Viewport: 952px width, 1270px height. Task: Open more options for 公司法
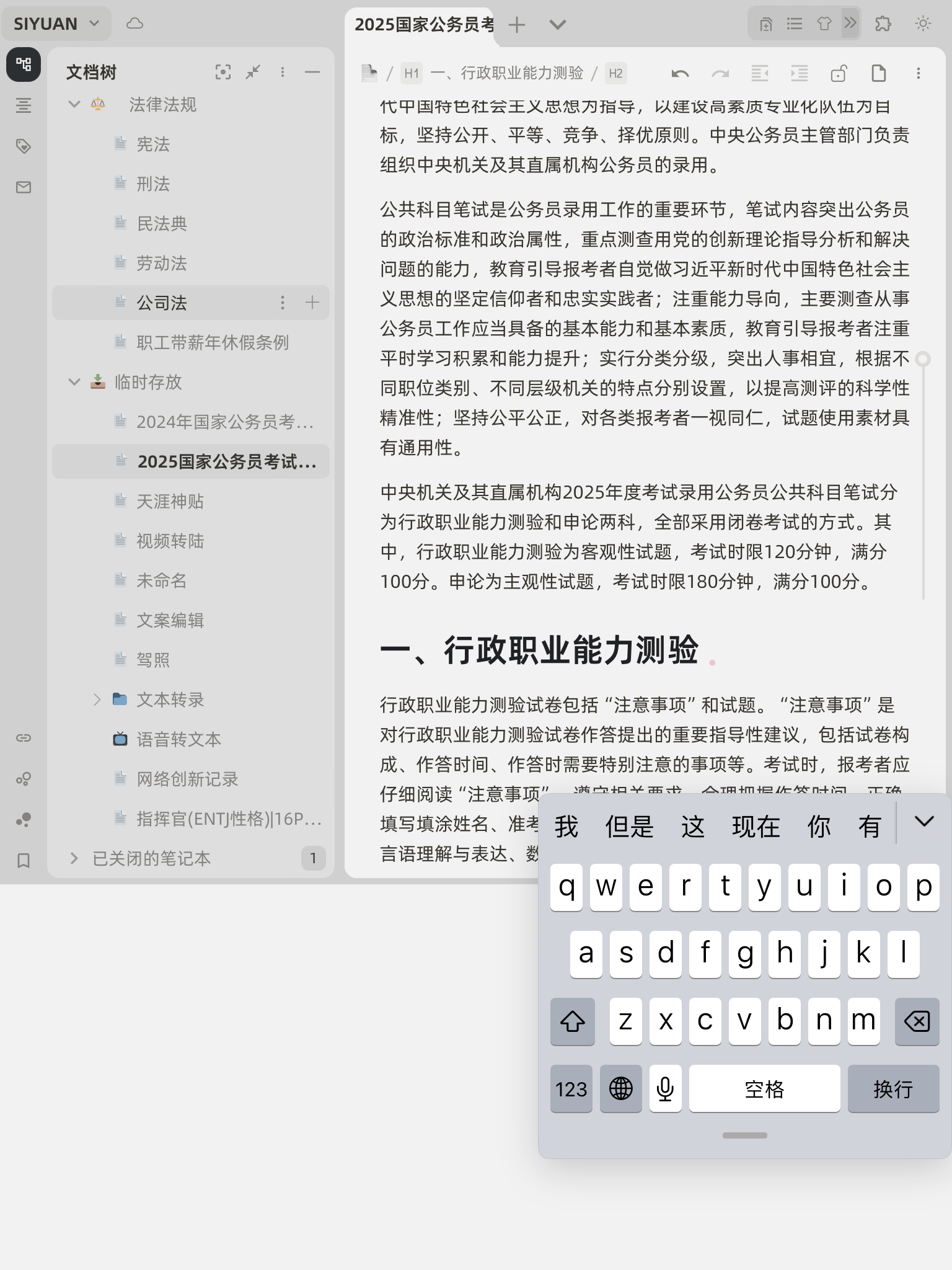click(283, 303)
